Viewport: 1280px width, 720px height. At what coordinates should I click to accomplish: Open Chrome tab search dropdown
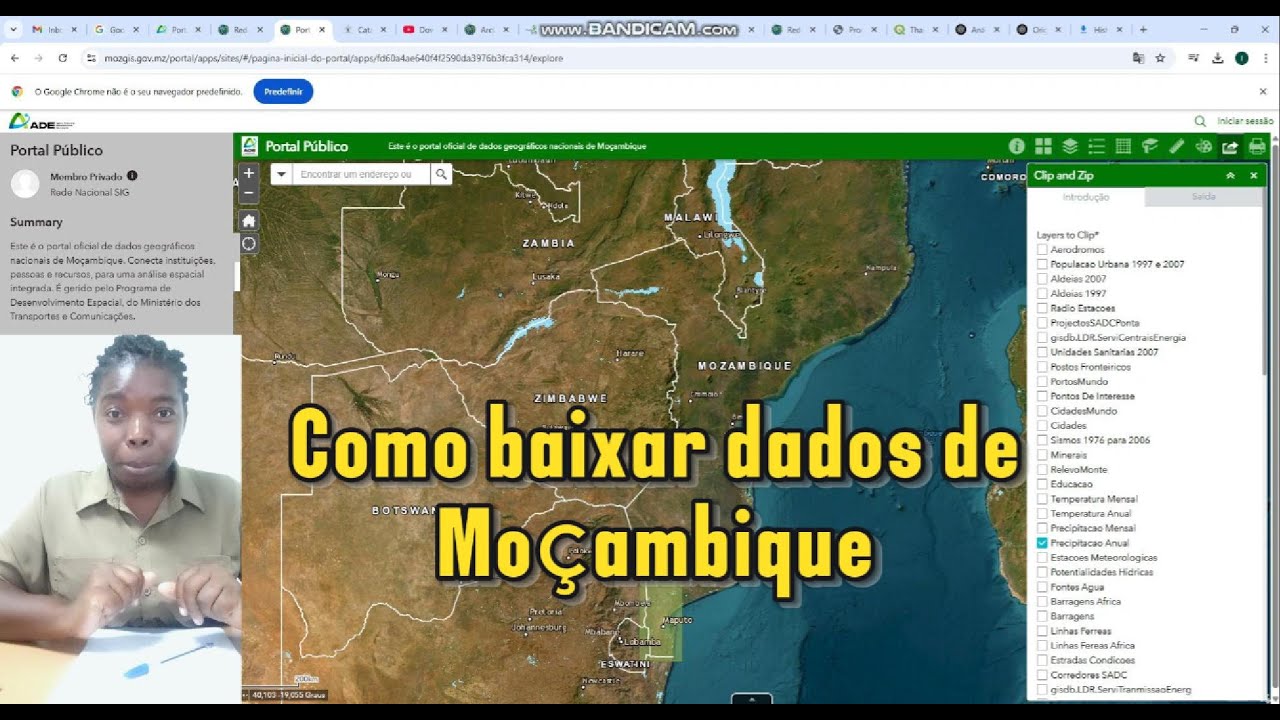[13, 30]
